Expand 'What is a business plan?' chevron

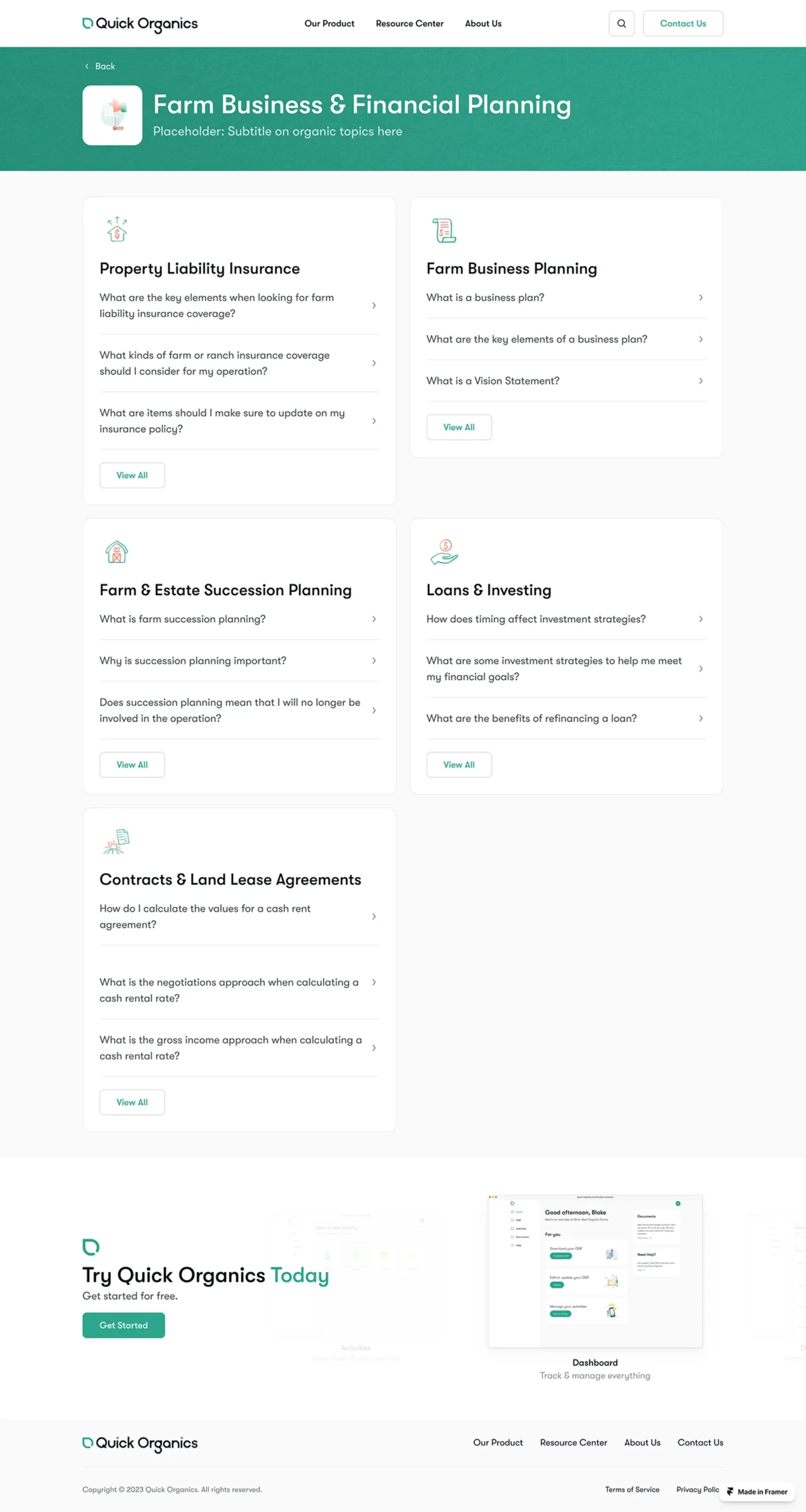tap(700, 298)
